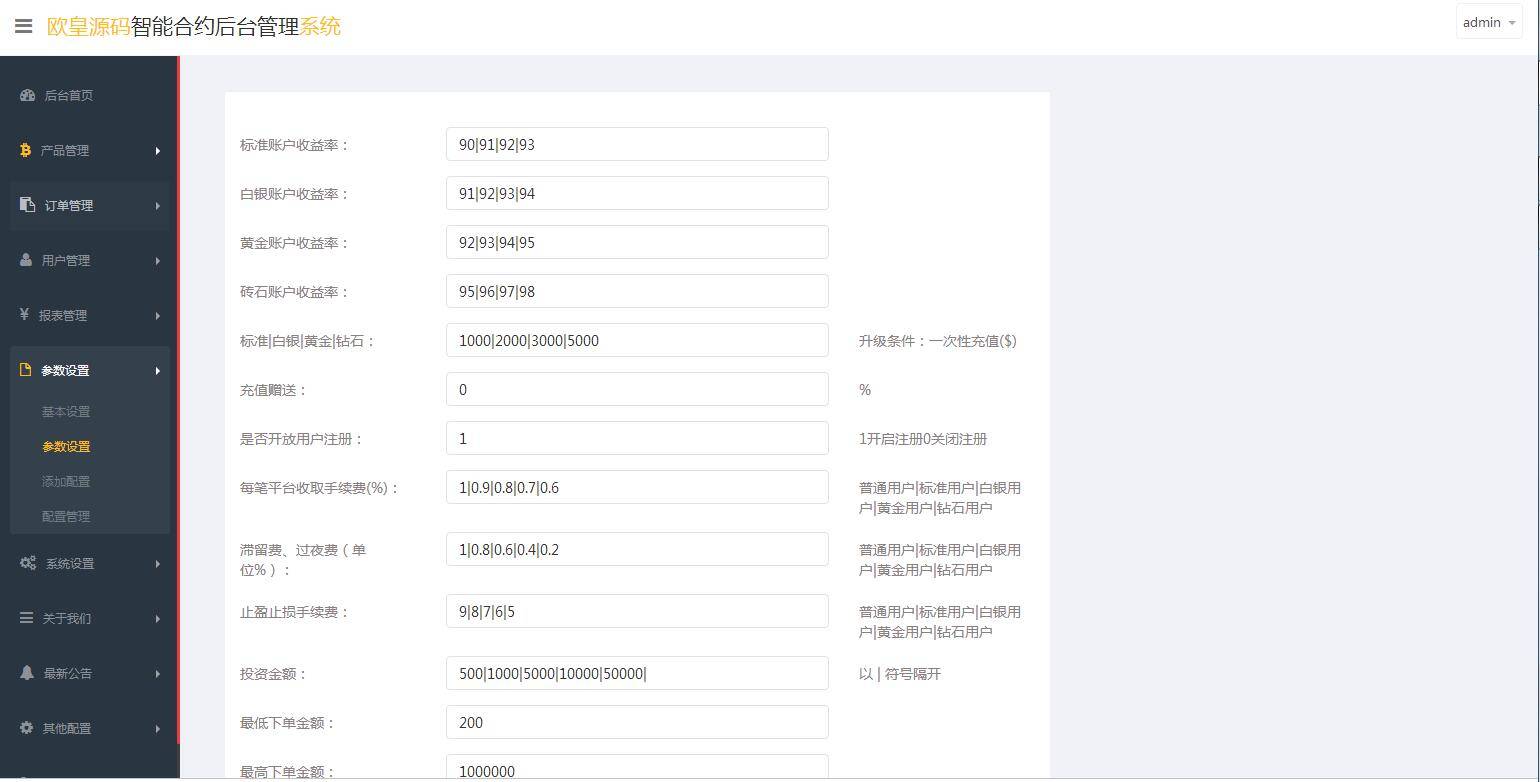Select 基本设置 under 参数设置

click(x=65, y=411)
